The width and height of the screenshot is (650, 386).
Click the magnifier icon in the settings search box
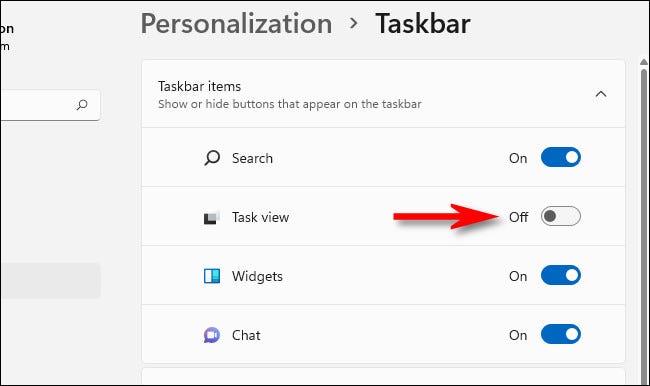coord(82,105)
